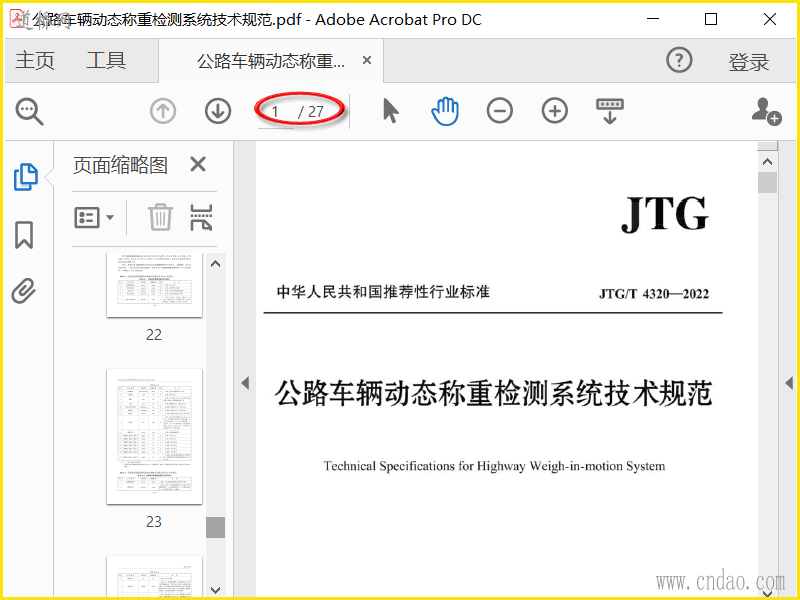The height and width of the screenshot is (600, 800).
Task: Select the 公路车辆动态称重 document tab
Action: 271,61
